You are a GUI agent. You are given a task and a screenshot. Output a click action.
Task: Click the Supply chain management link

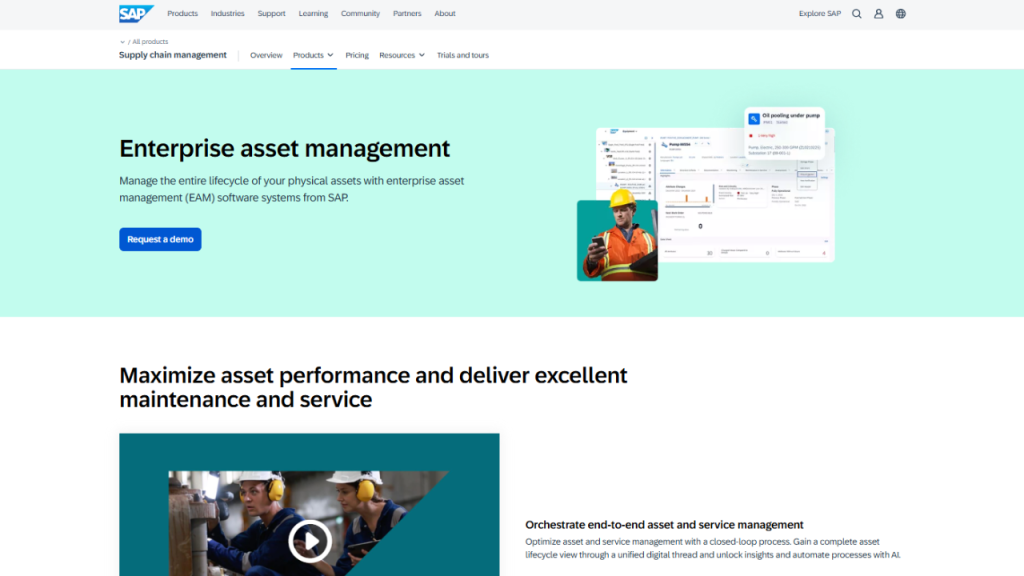(173, 55)
